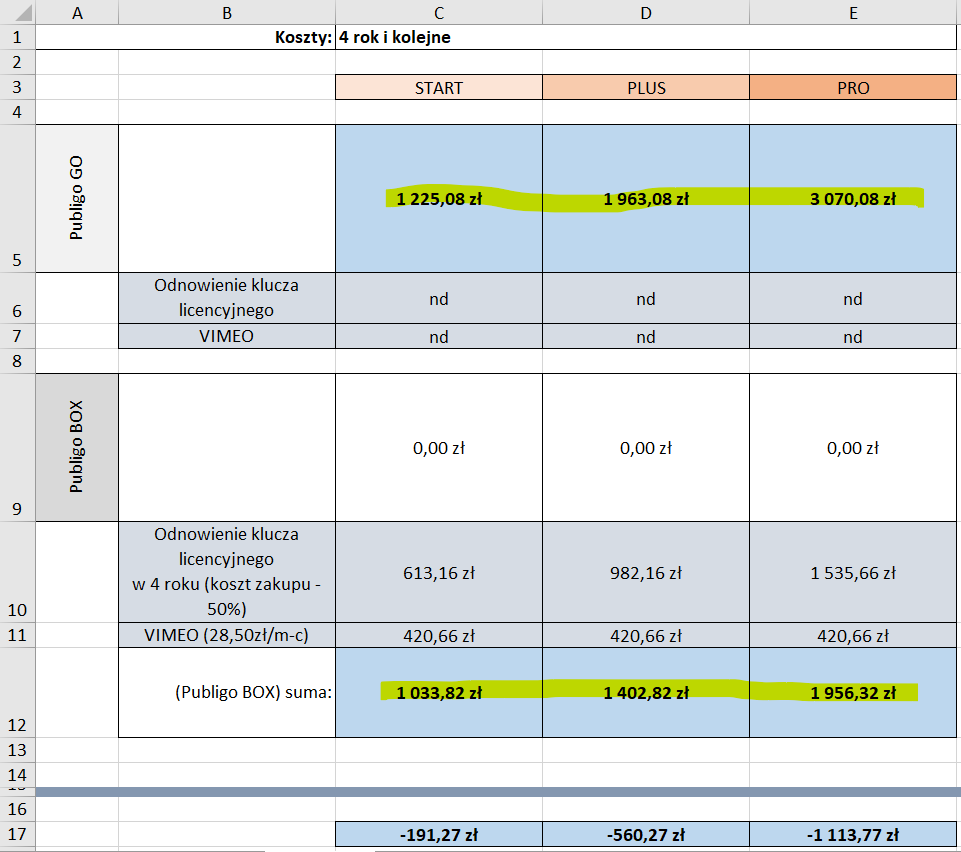The height and width of the screenshot is (852, 961).
Task: Select the vertical "Publigo GO" label cell
Action: click(x=77, y=198)
